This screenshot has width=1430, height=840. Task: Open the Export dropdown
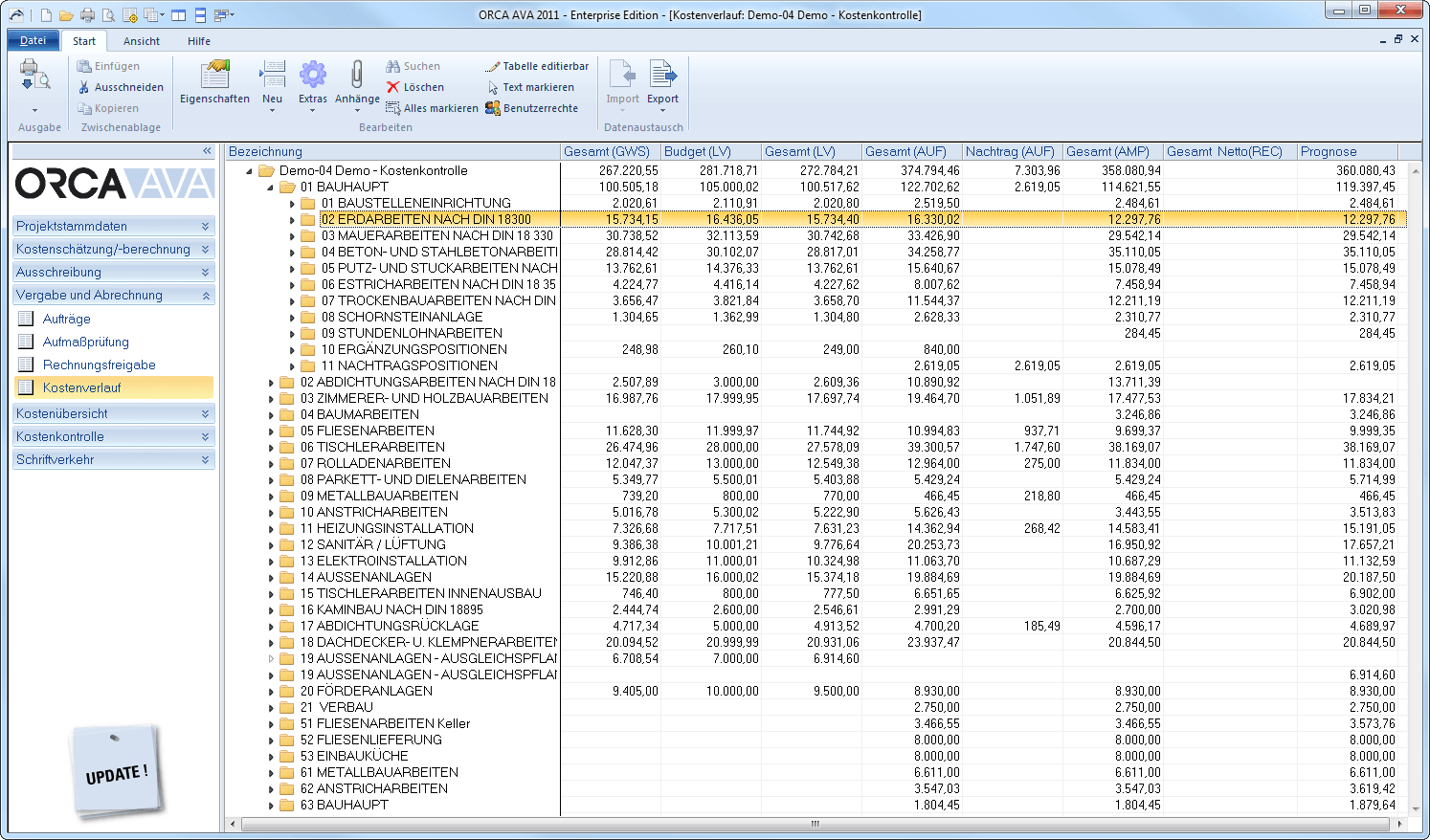click(x=662, y=86)
